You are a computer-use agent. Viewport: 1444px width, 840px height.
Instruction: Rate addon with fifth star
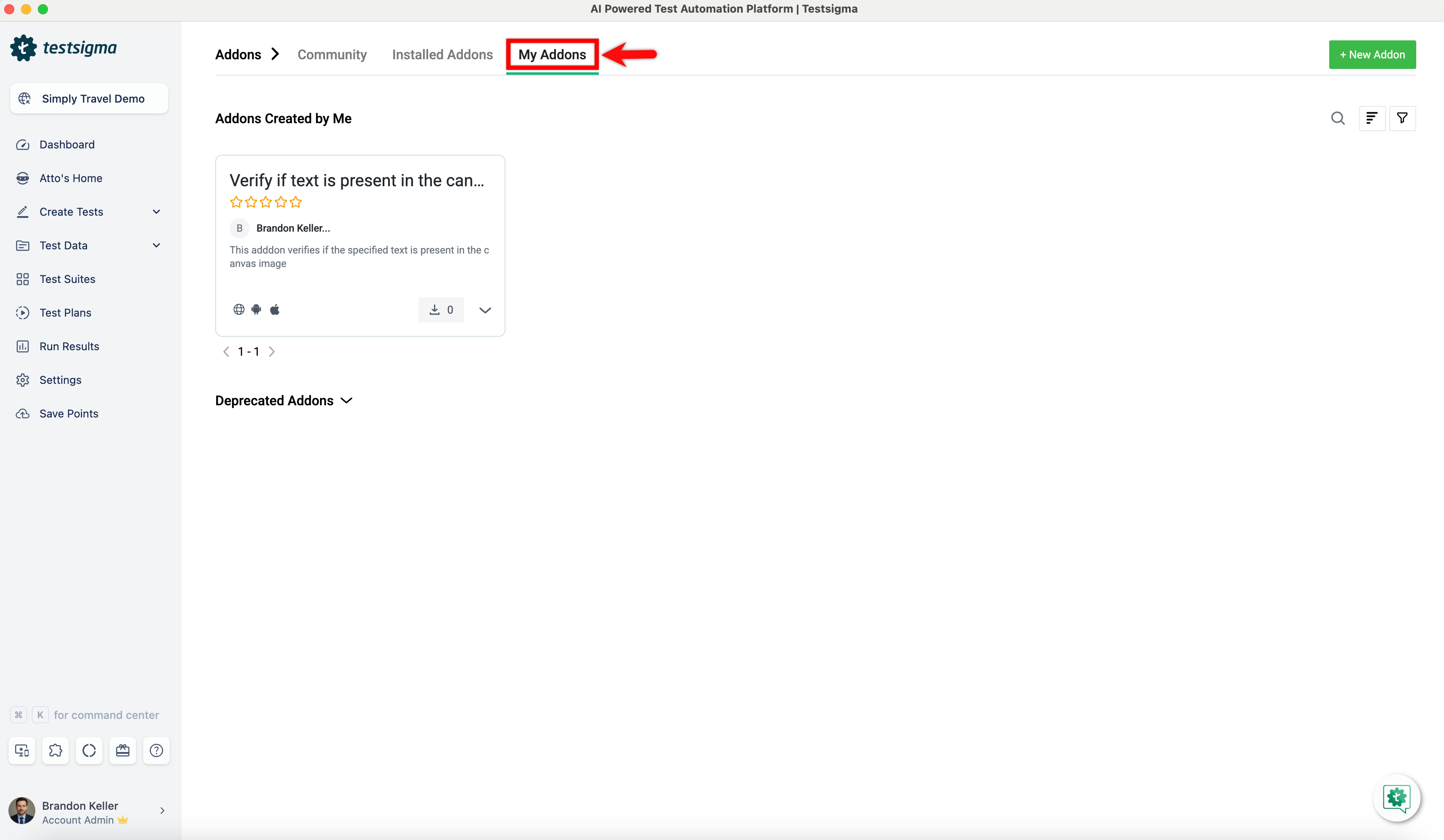(x=296, y=202)
